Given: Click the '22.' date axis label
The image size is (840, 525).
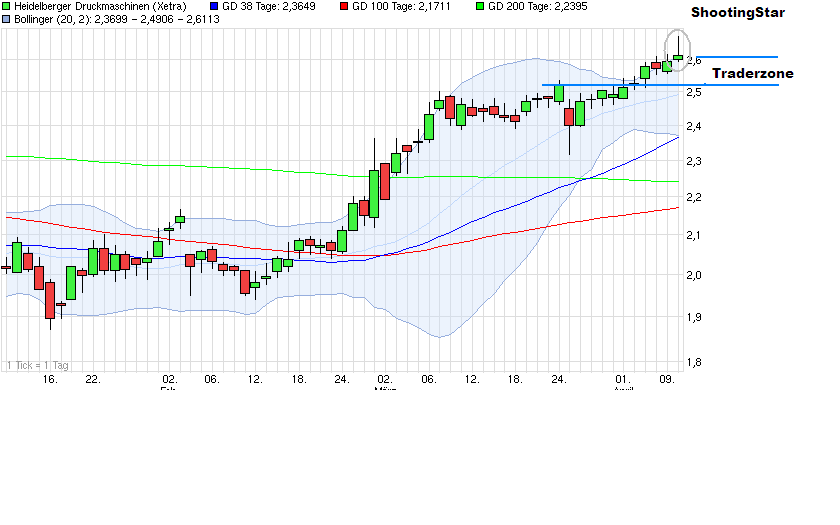Looking at the screenshot, I should point(93,379).
